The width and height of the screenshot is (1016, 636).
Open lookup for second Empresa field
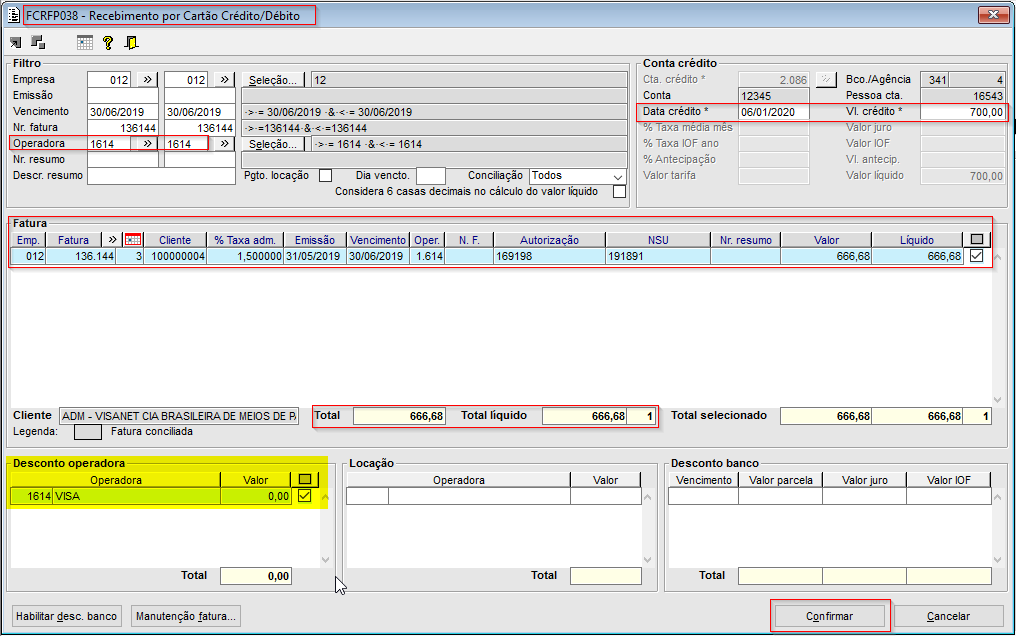click(224, 79)
